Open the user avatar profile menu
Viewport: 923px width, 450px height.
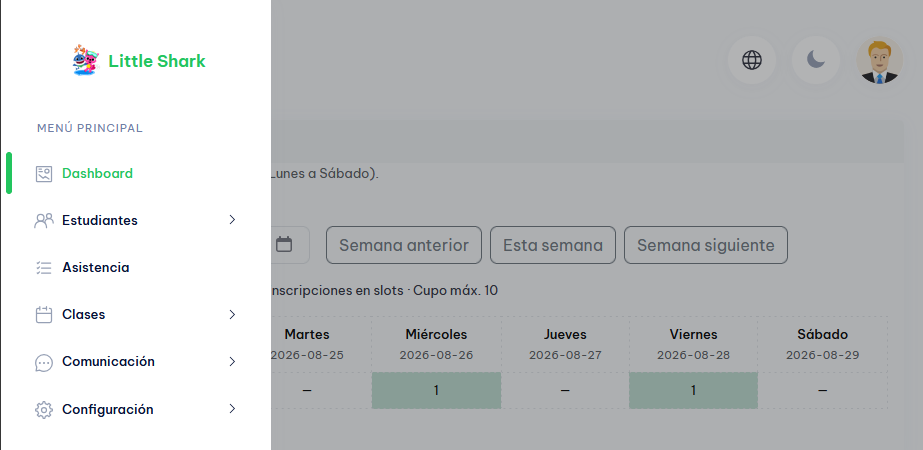(x=879, y=60)
